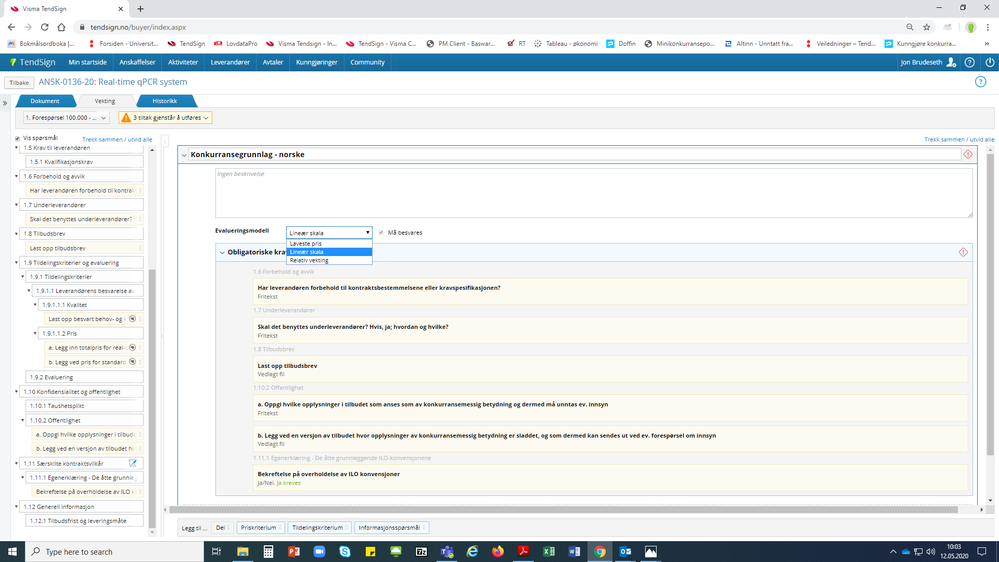
Task: Open PowerPoint from the taskbar
Action: [x=294, y=552]
